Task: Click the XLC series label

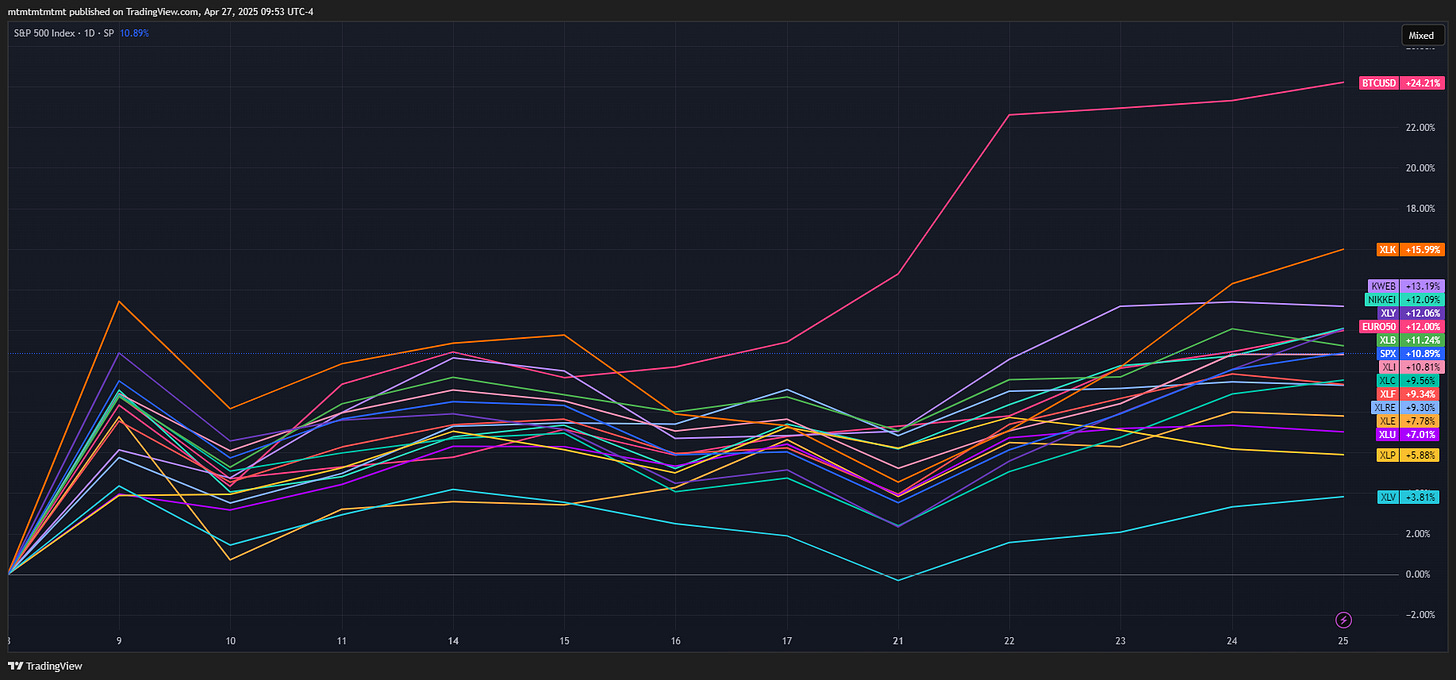Action: (x=1387, y=381)
